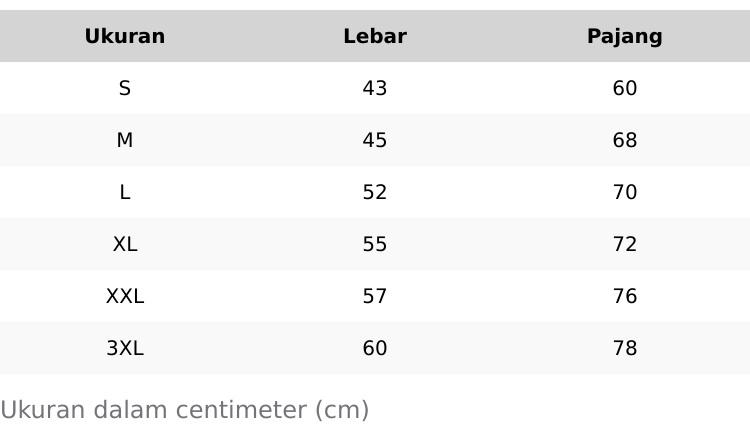Click Lebar value 55 for size XL

pyautogui.click(x=375, y=244)
